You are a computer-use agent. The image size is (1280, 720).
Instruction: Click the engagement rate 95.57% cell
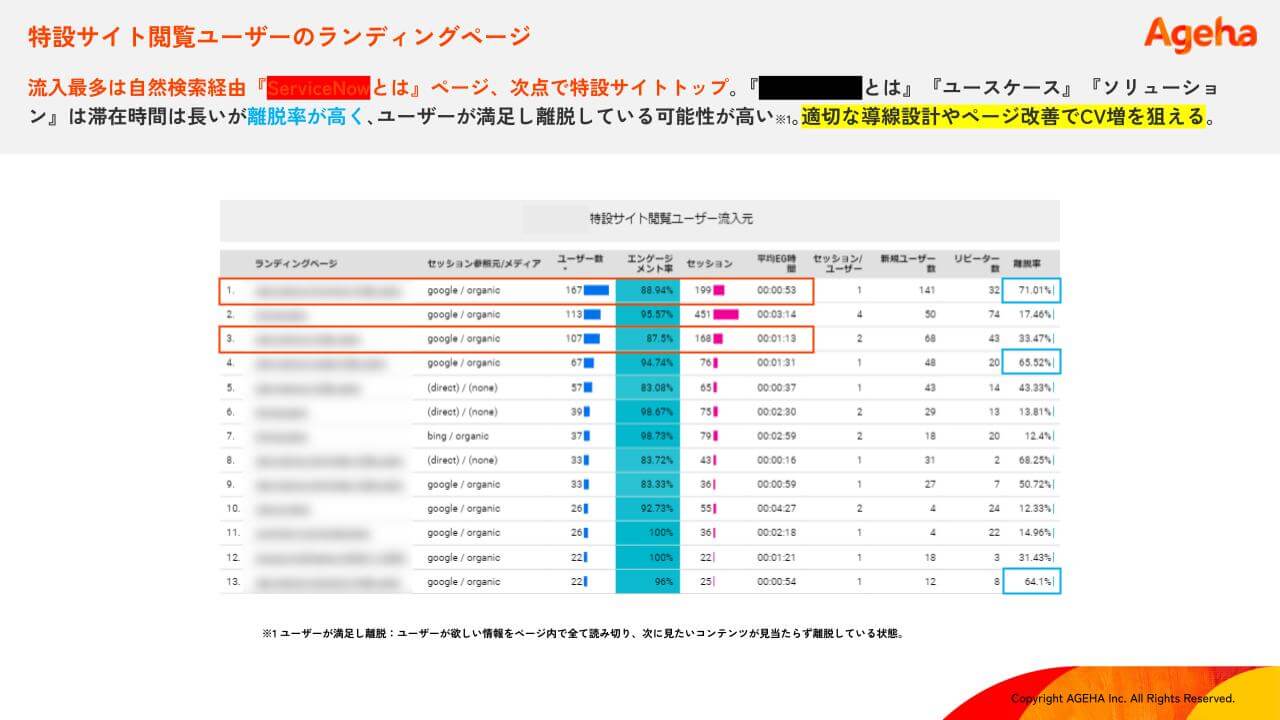click(648, 314)
